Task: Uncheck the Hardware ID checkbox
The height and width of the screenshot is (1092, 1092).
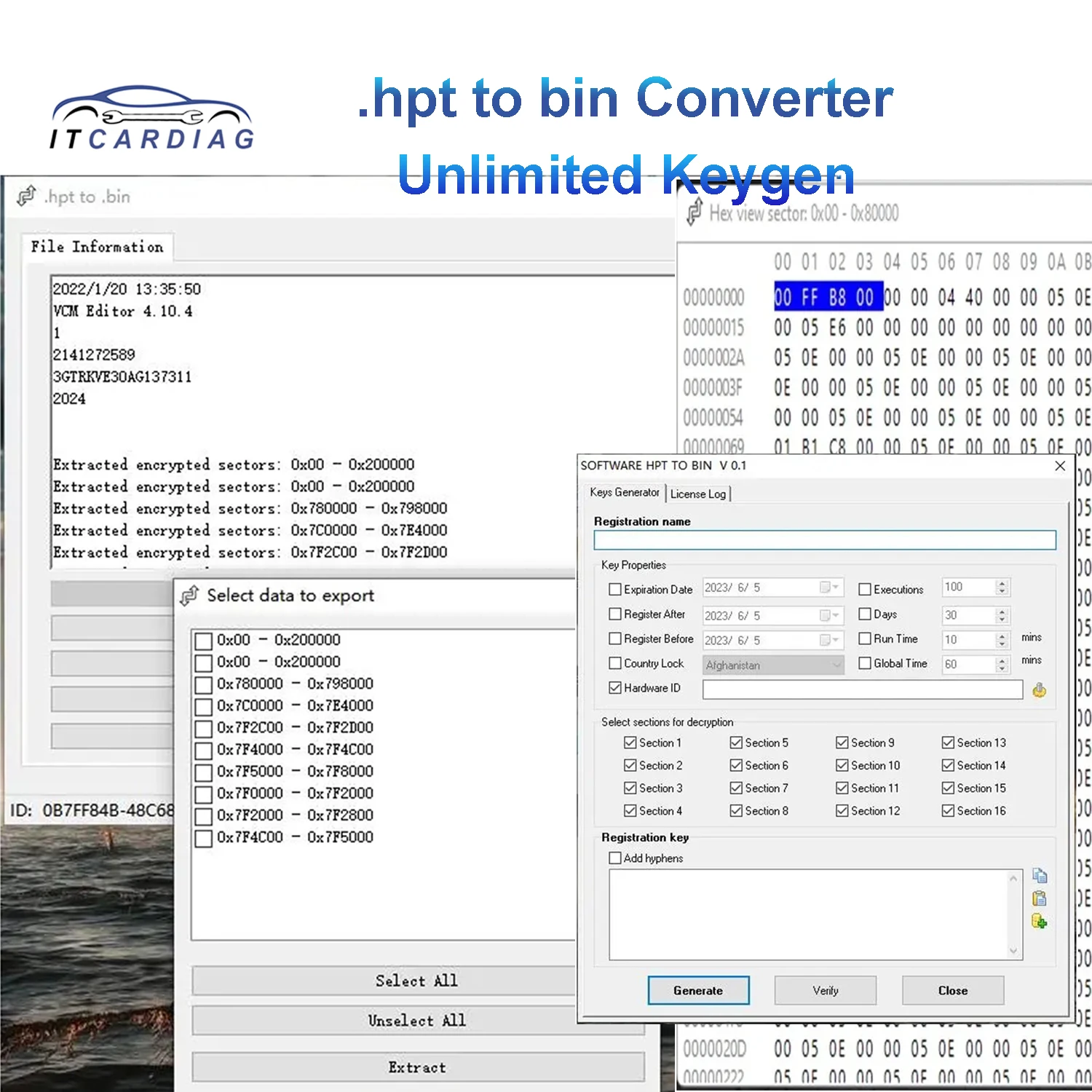Action: click(x=615, y=687)
